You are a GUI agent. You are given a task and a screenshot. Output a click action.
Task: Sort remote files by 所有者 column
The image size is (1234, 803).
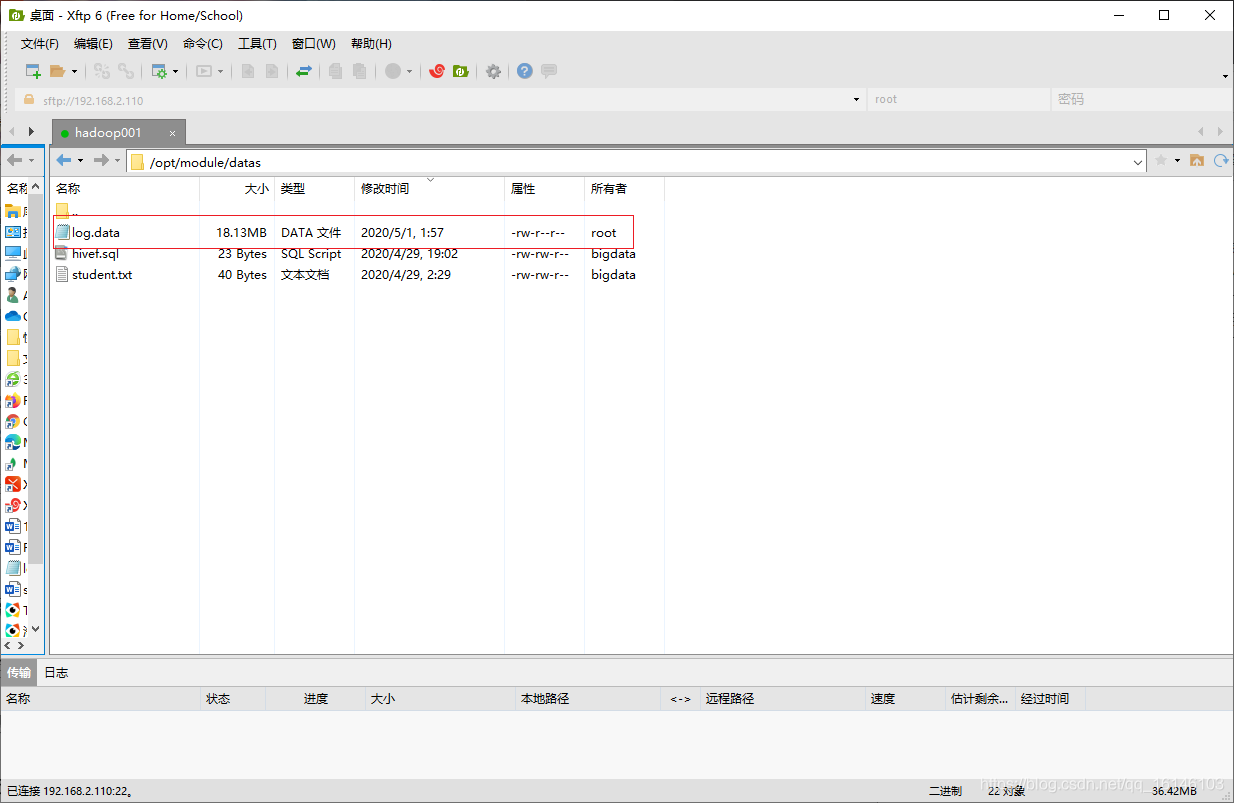click(x=625, y=189)
